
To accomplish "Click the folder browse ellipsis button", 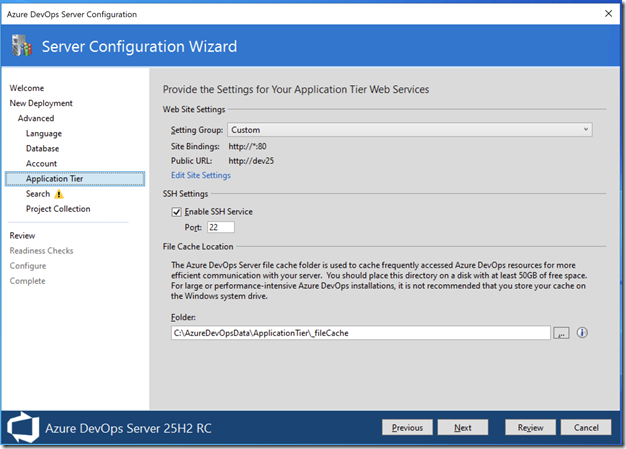I will pyautogui.click(x=561, y=332).
